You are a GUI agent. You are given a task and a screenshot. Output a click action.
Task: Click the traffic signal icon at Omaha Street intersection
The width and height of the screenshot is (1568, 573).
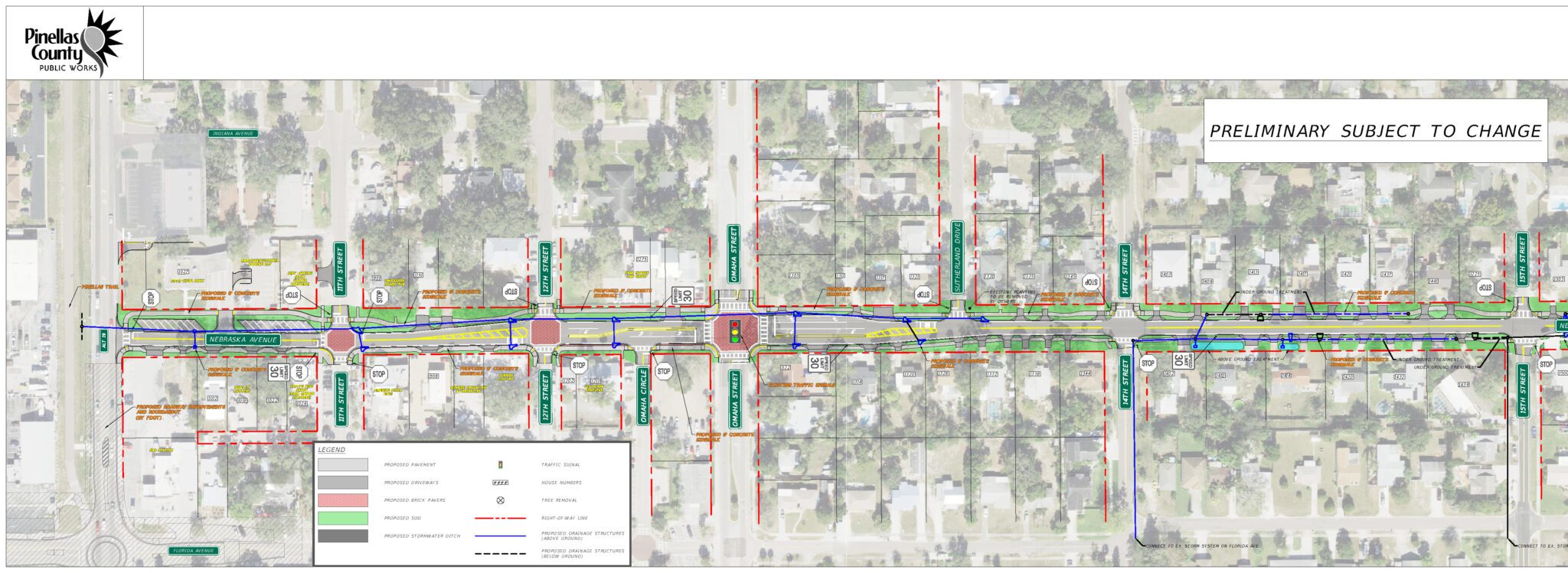click(x=735, y=330)
